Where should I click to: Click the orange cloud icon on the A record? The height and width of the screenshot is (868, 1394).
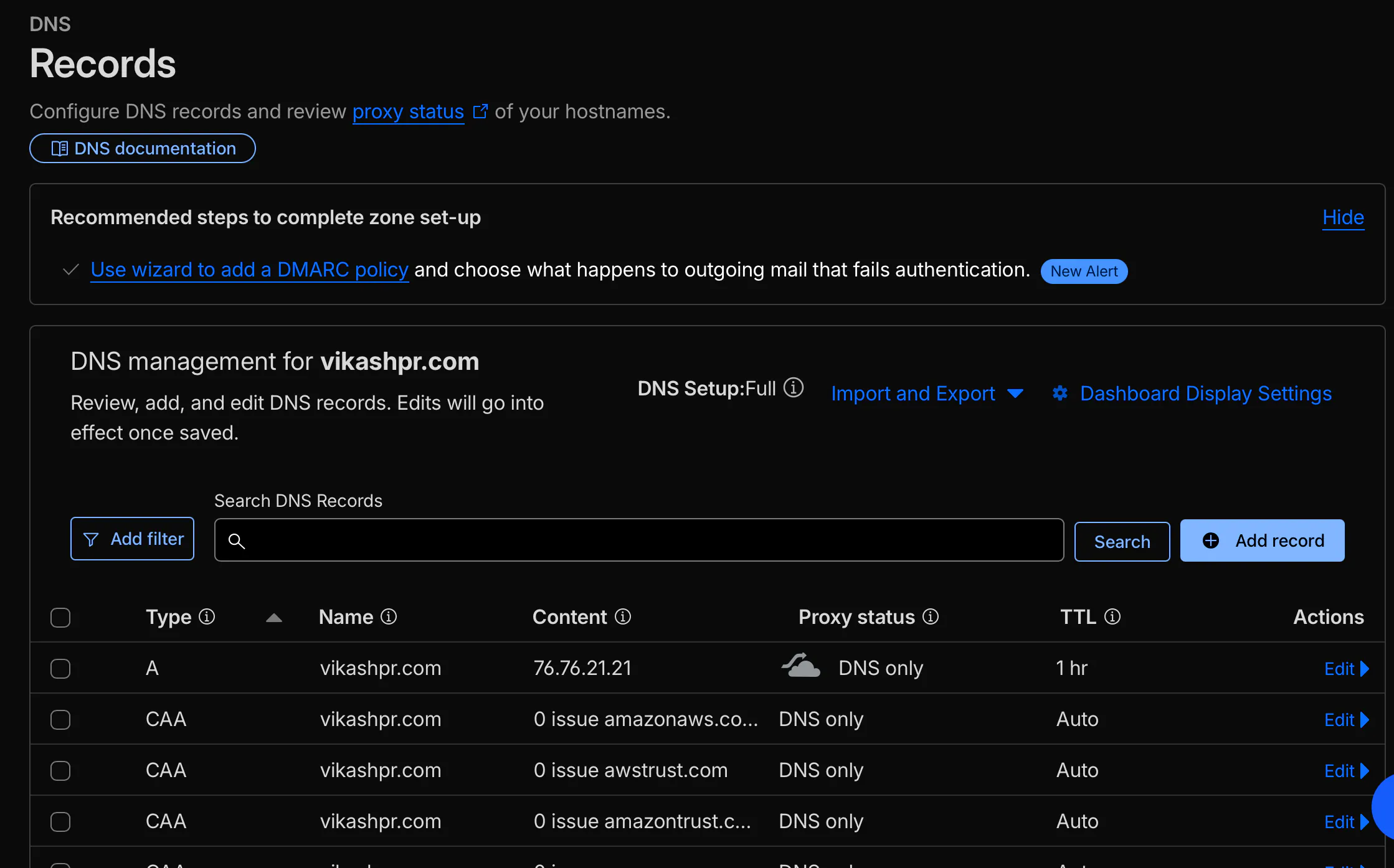point(800,665)
